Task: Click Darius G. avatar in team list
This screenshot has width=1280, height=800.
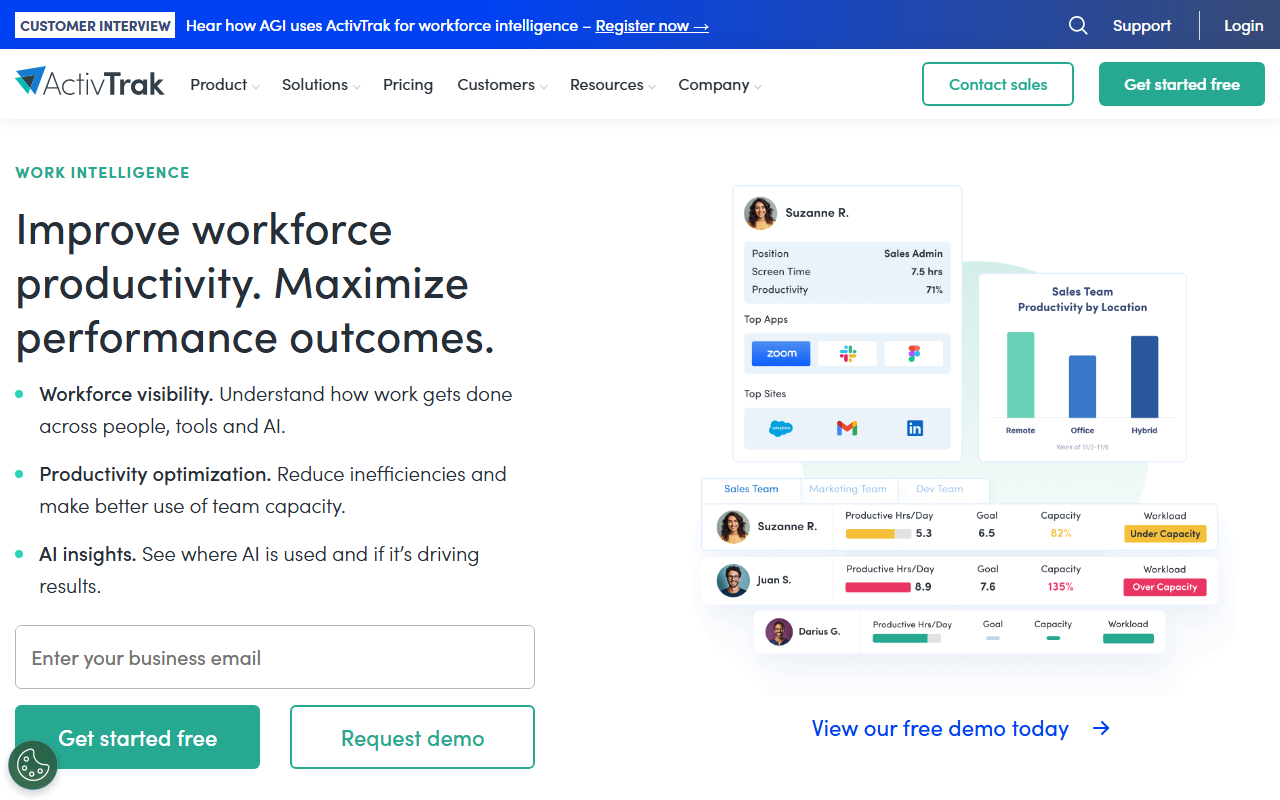Action: click(779, 632)
